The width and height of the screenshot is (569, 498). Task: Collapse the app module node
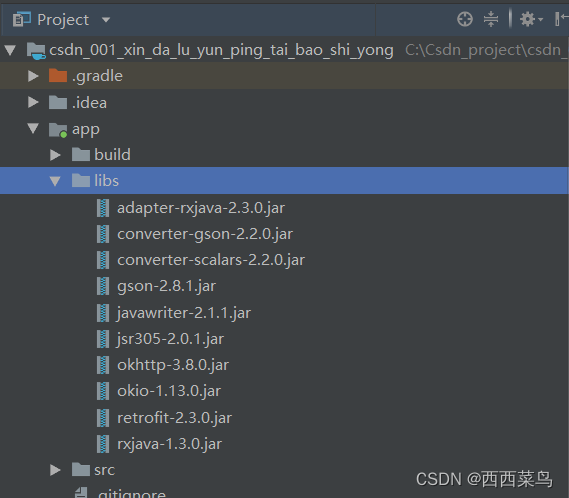click(33, 128)
